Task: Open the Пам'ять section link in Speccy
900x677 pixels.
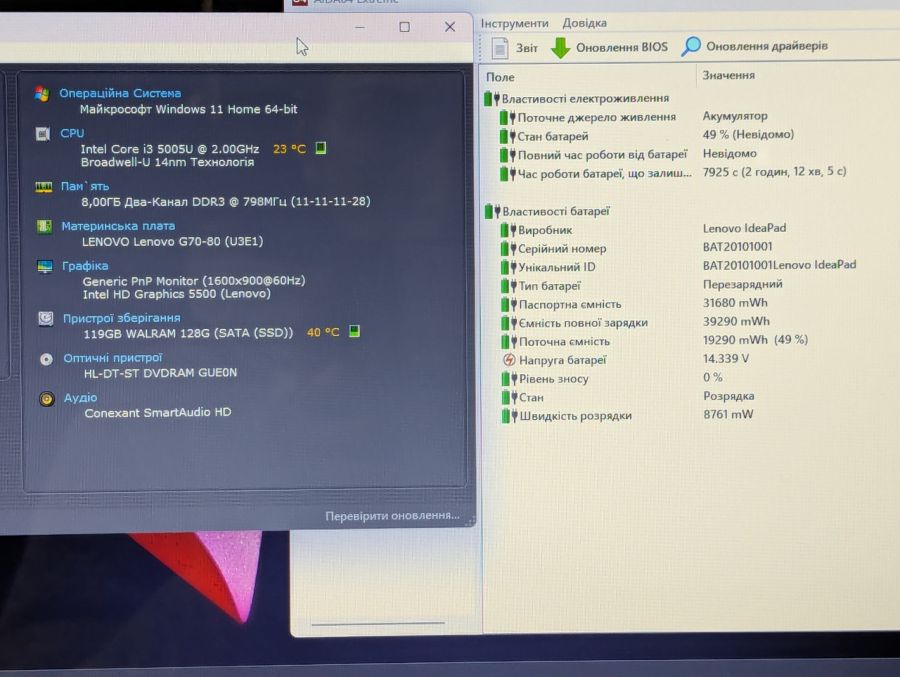Action: (85, 186)
